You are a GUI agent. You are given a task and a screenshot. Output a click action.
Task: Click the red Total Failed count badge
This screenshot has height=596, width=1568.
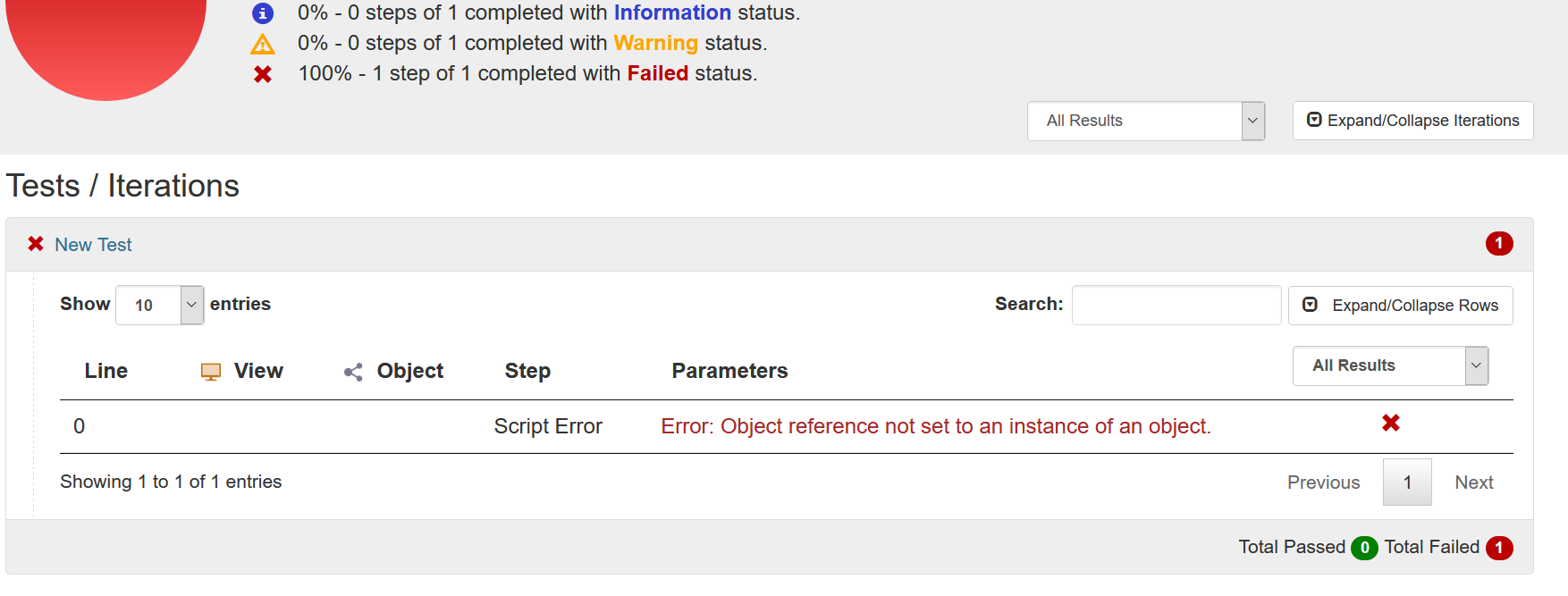tap(1499, 548)
